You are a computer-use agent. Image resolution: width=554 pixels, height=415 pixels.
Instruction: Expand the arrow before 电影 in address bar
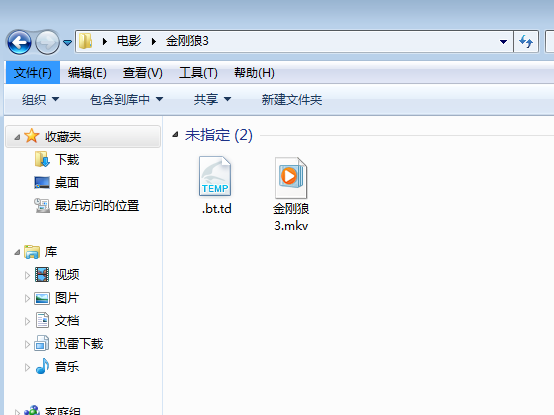tap(105, 42)
